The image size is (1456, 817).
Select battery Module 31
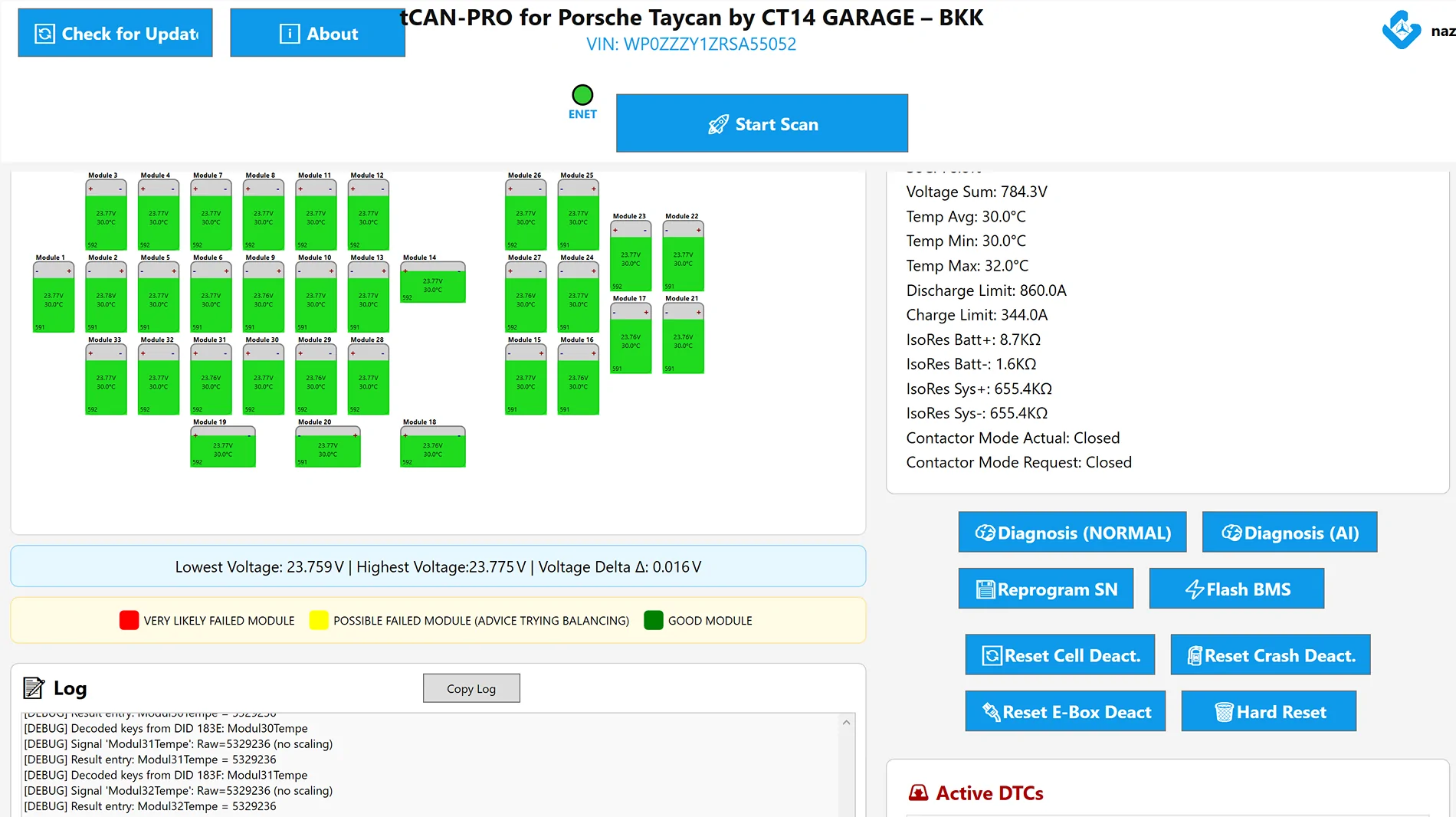(211, 379)
